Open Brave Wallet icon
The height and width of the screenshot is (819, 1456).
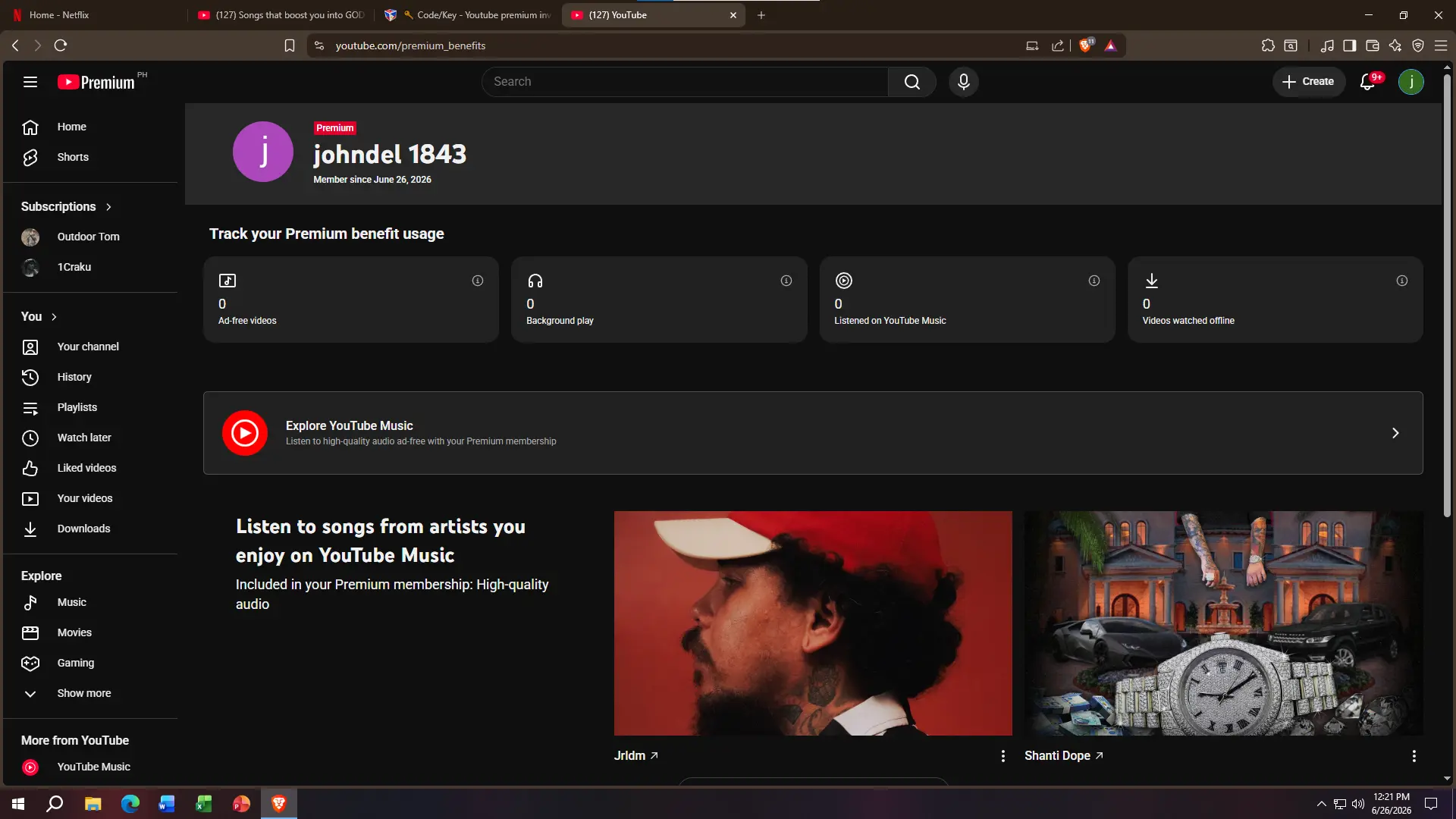[1373, 45]
